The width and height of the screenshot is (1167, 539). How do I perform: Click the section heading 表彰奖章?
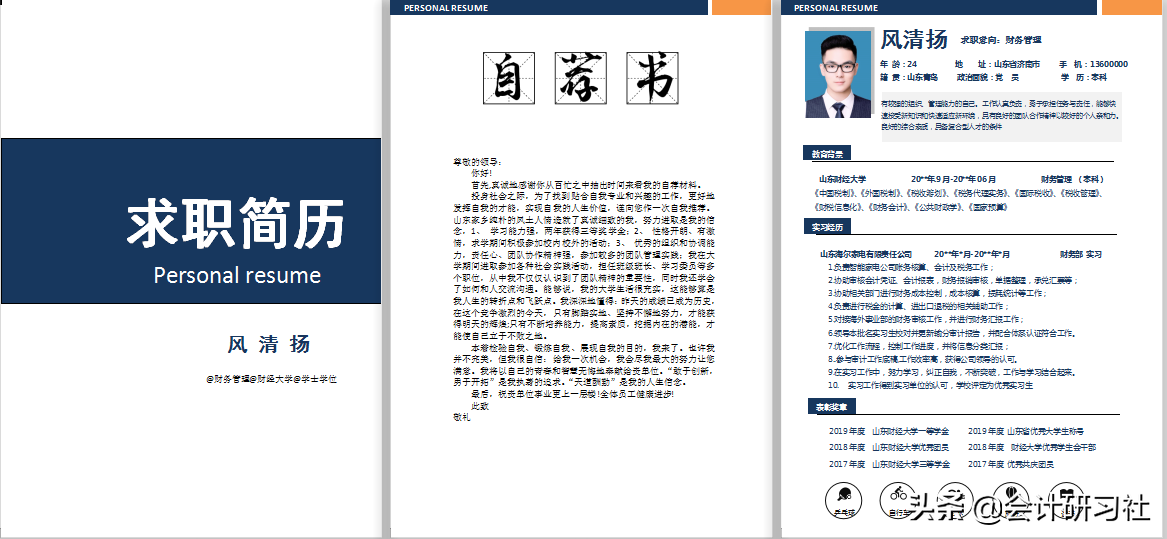coord(832,406)
